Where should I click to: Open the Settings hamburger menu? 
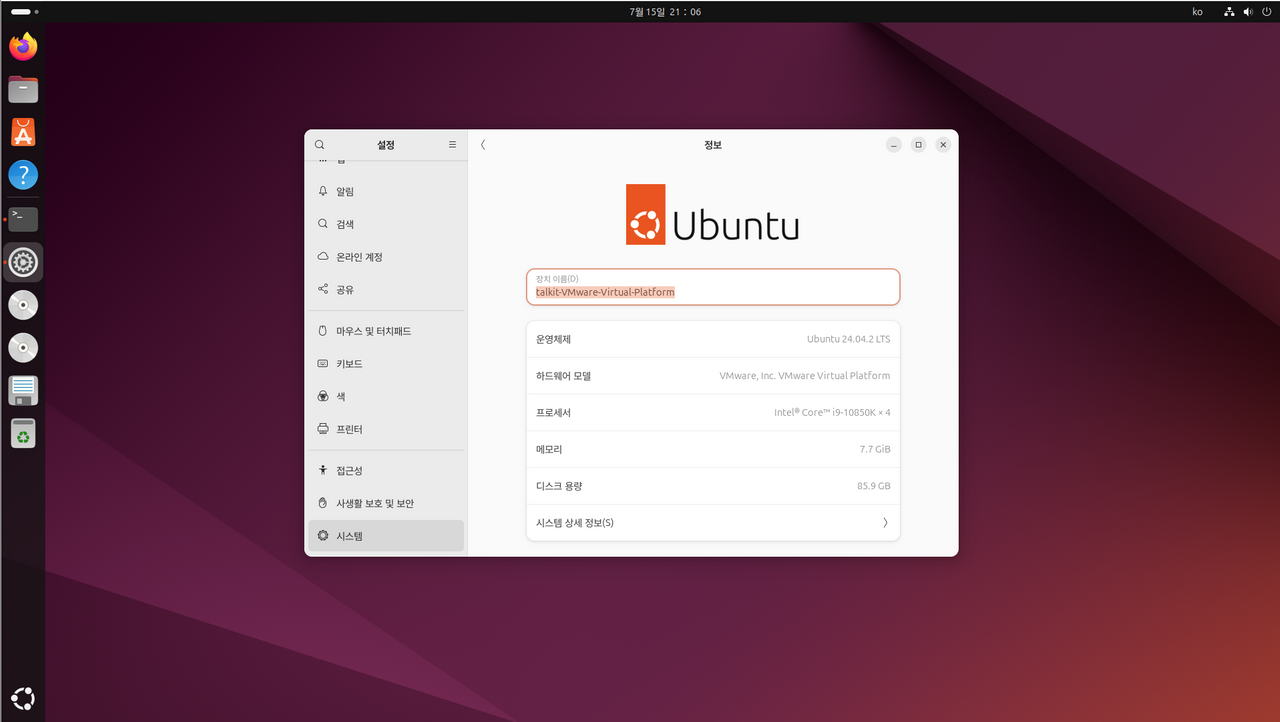pos(452,145)
